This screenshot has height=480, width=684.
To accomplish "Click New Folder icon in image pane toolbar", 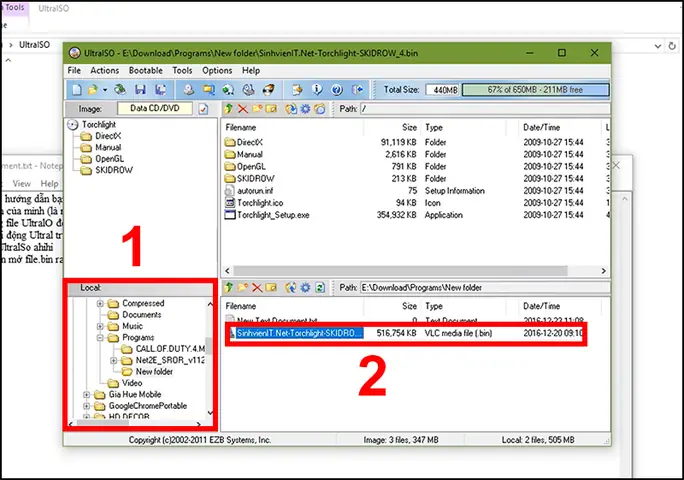I will tap(257, 109).
